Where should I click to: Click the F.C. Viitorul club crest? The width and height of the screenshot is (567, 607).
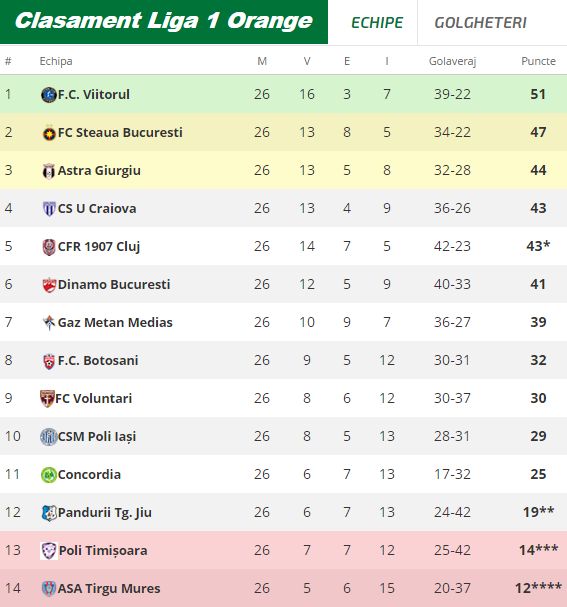[x=49, y=94]
